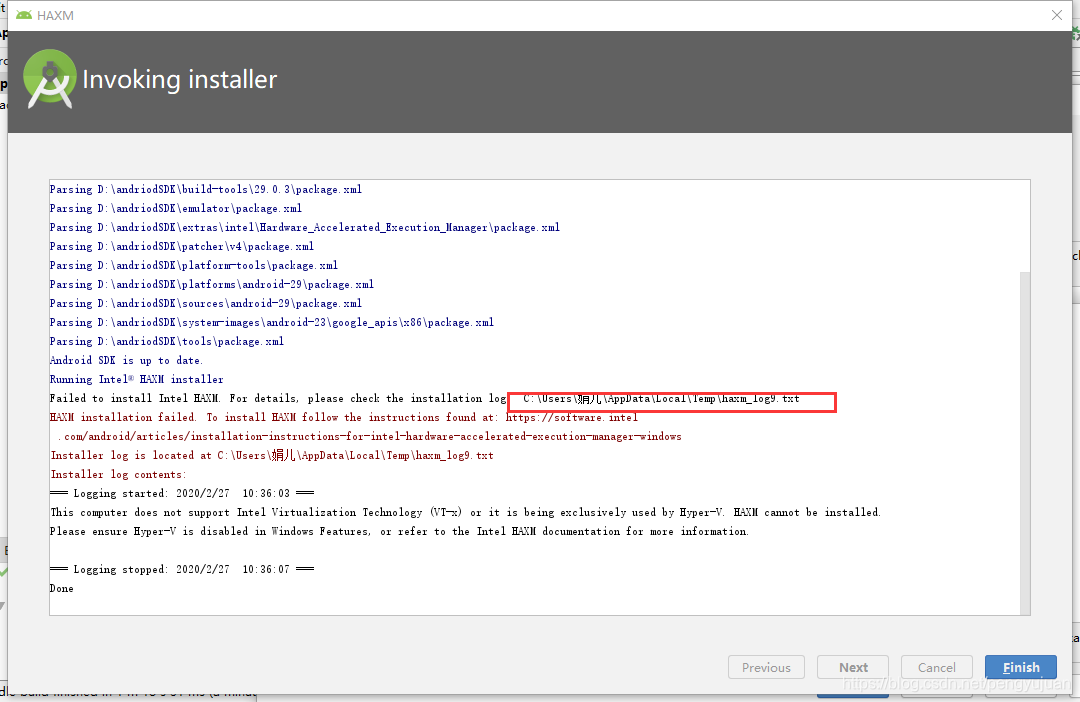Close the HAXM dialog window

tap(1057, 15)
